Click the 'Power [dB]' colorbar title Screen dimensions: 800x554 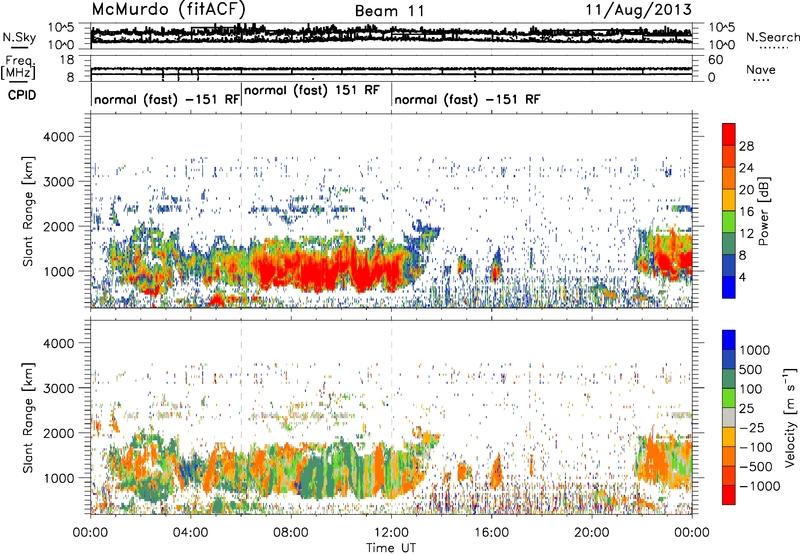tap(763, 211)
